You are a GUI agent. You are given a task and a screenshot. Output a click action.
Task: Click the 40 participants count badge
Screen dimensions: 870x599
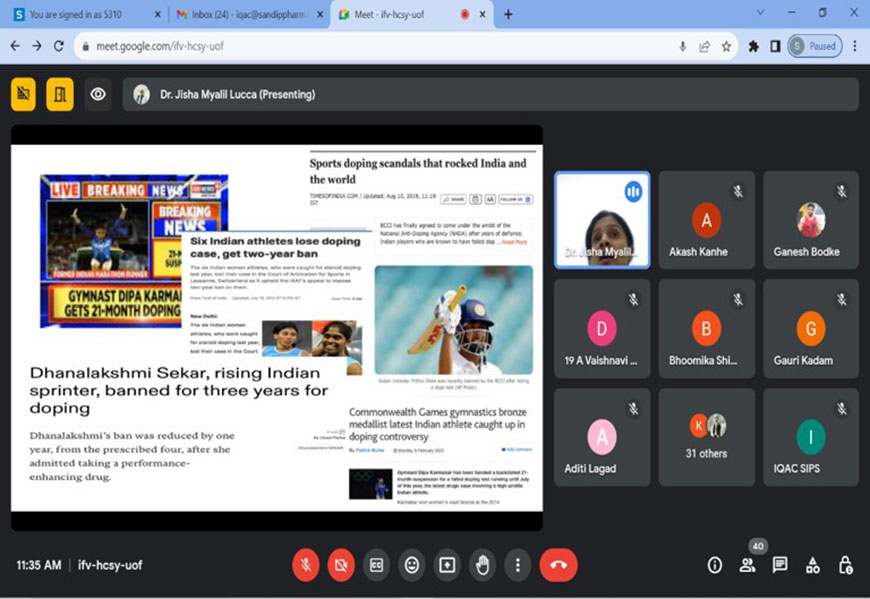(758, 546)
